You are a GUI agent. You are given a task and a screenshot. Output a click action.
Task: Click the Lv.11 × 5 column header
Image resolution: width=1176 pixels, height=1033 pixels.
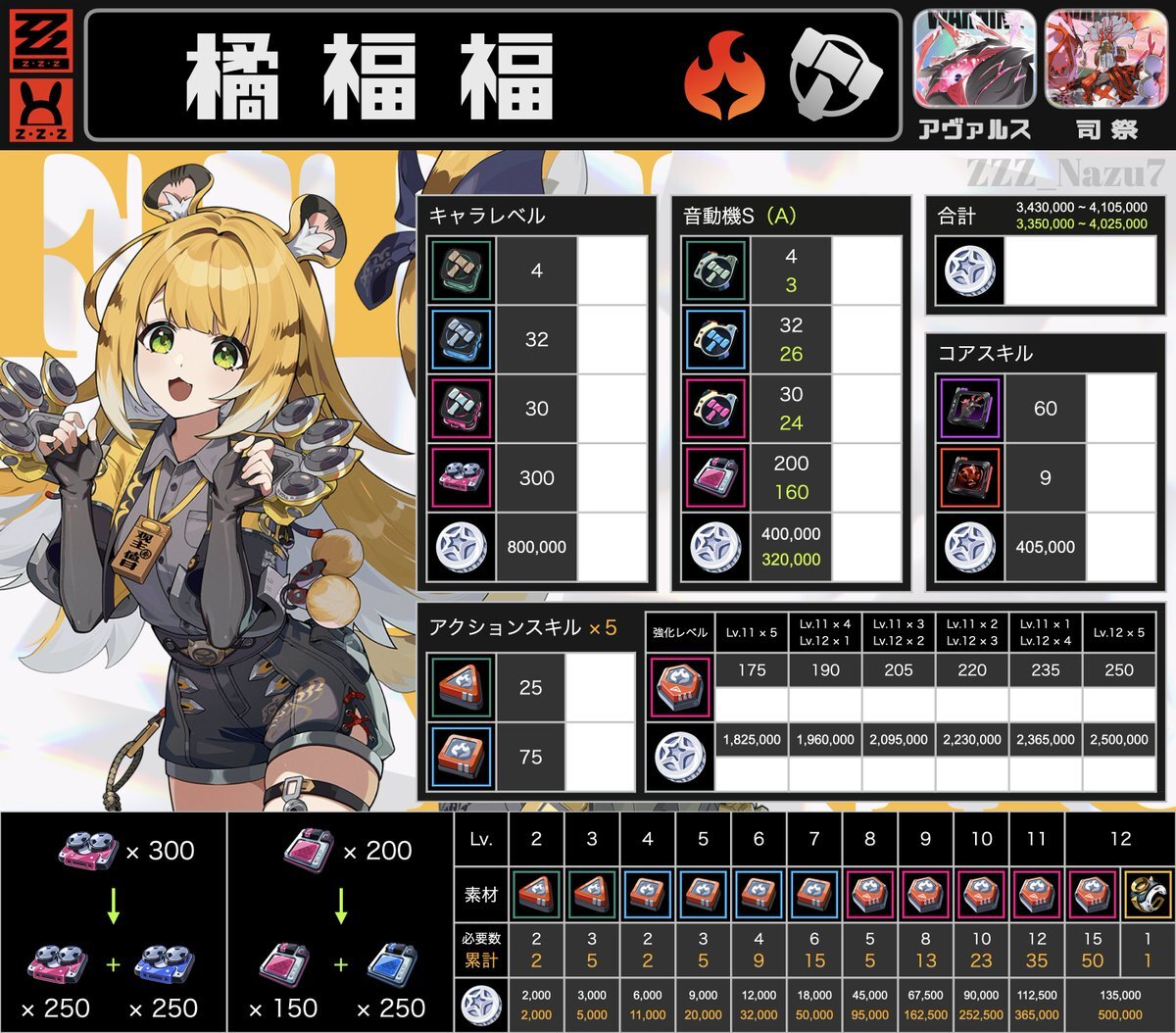pos(752,631)
